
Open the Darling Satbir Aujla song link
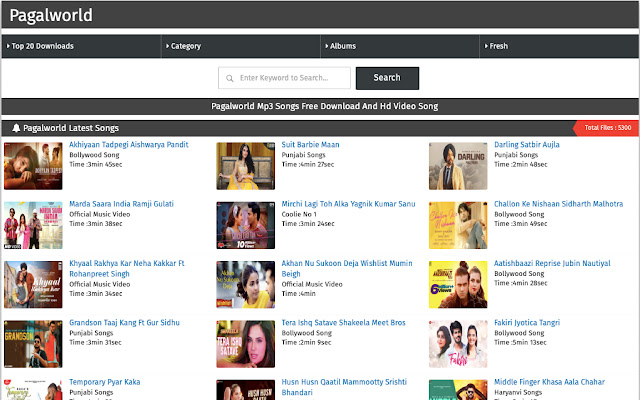[527, 144]
